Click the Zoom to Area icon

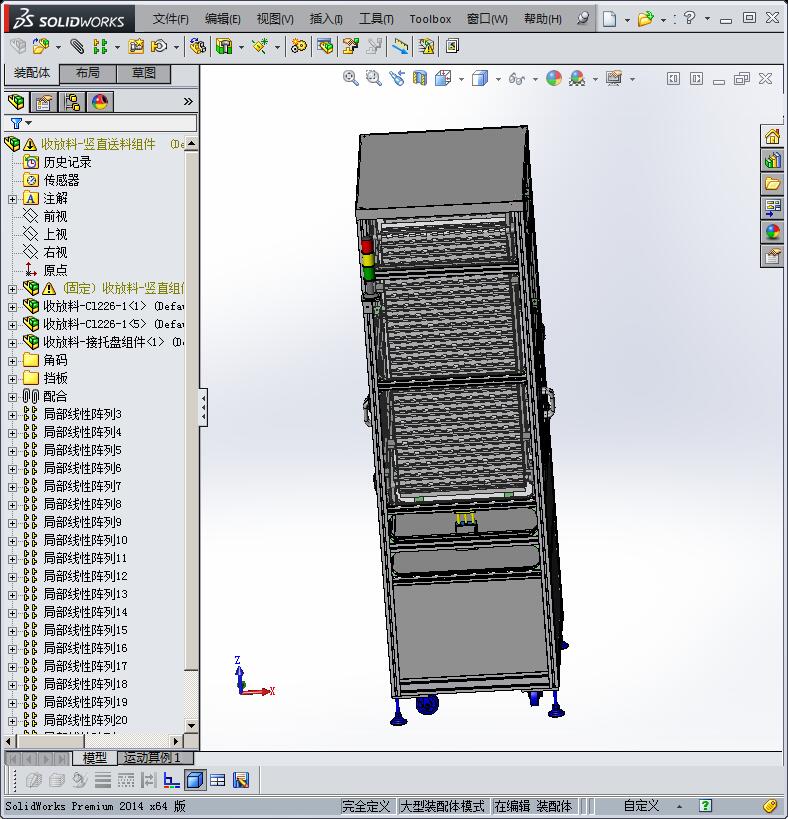pos(373,79)
